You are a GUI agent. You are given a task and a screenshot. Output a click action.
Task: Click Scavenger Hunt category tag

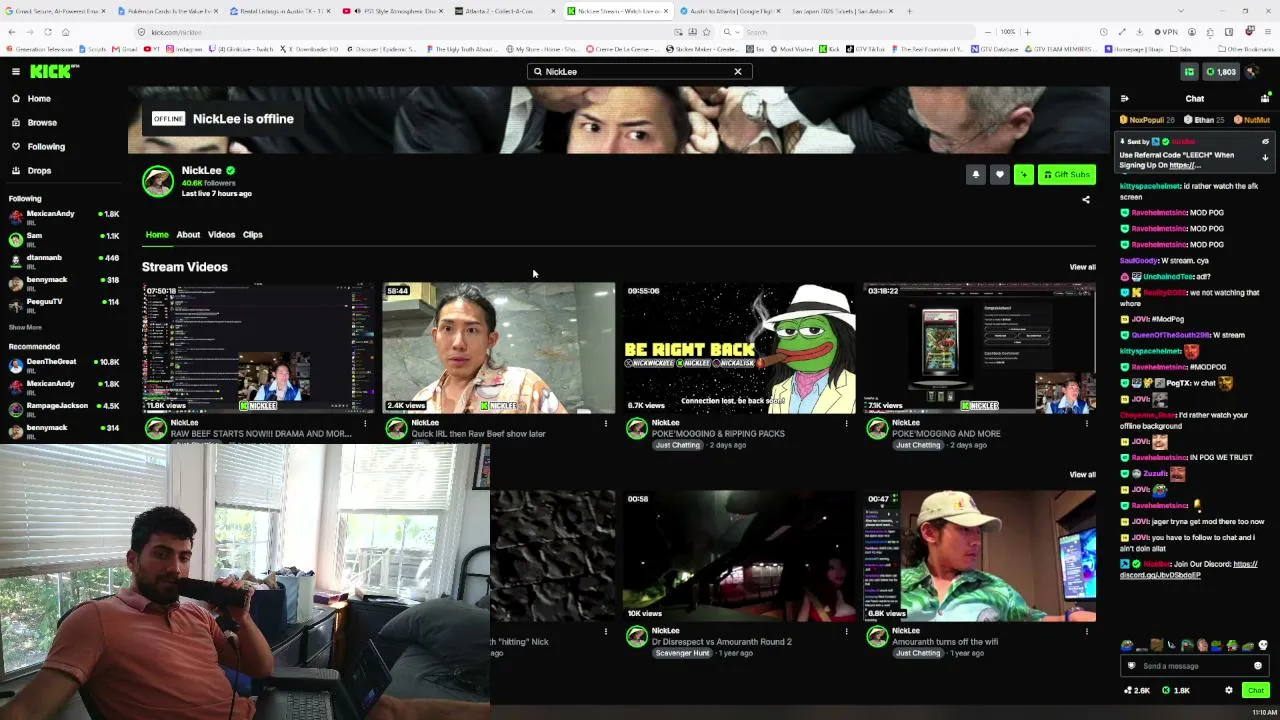[682, 653]
